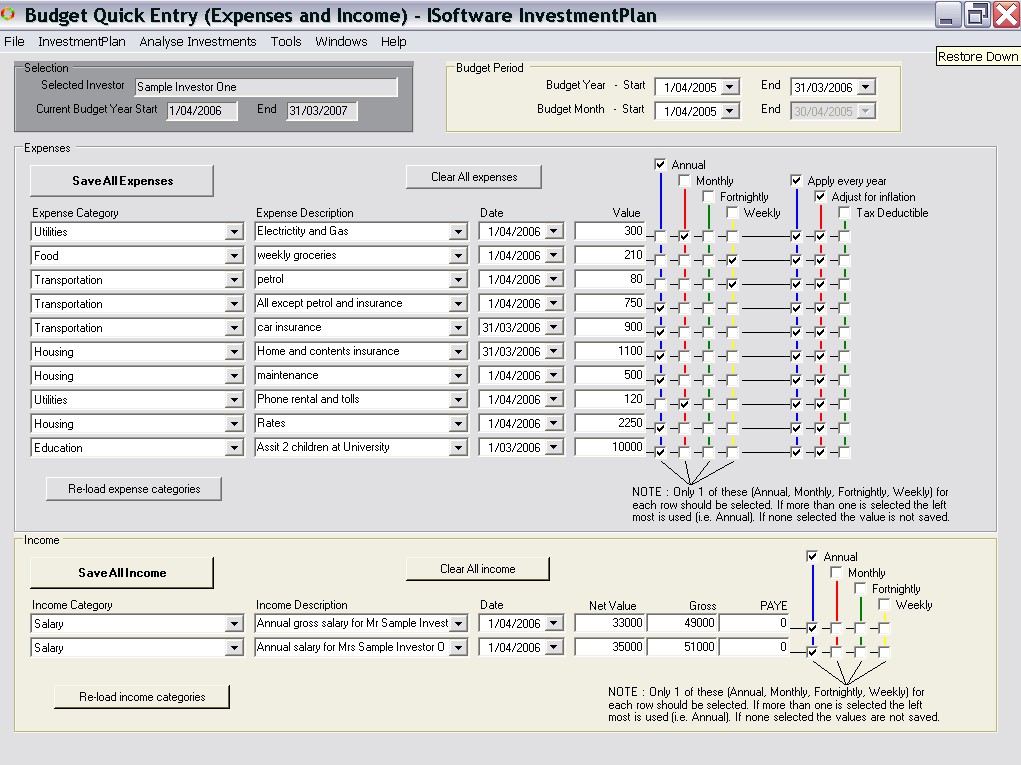Toggle Apply every year checkbox on petrol row
This screenshot has width=1021, height=765.
click(796, 284)
